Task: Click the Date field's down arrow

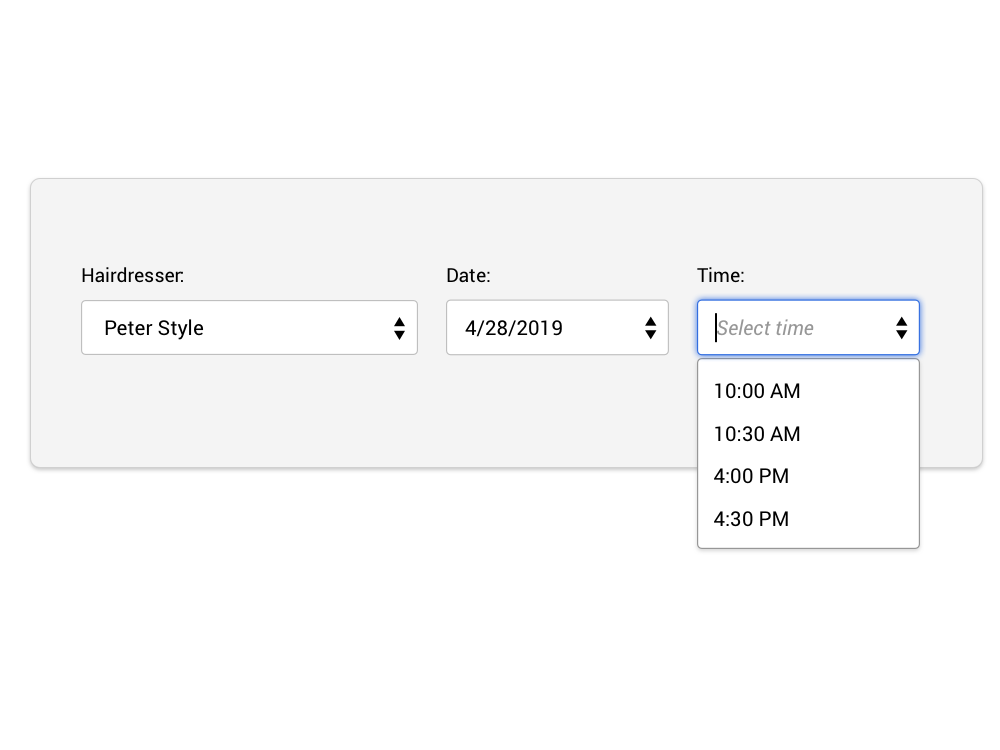Action: pos(650,335)
